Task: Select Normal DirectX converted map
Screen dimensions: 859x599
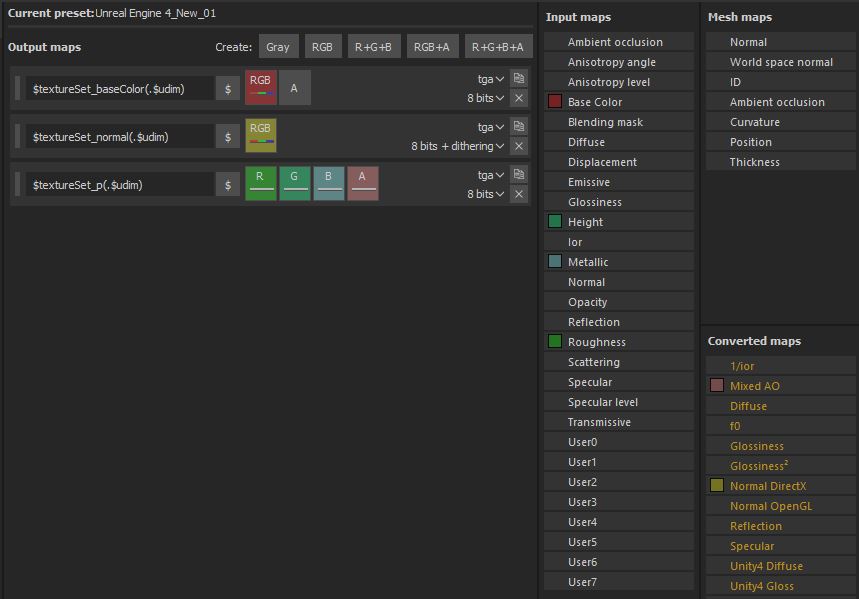Action: pos(781,486)
